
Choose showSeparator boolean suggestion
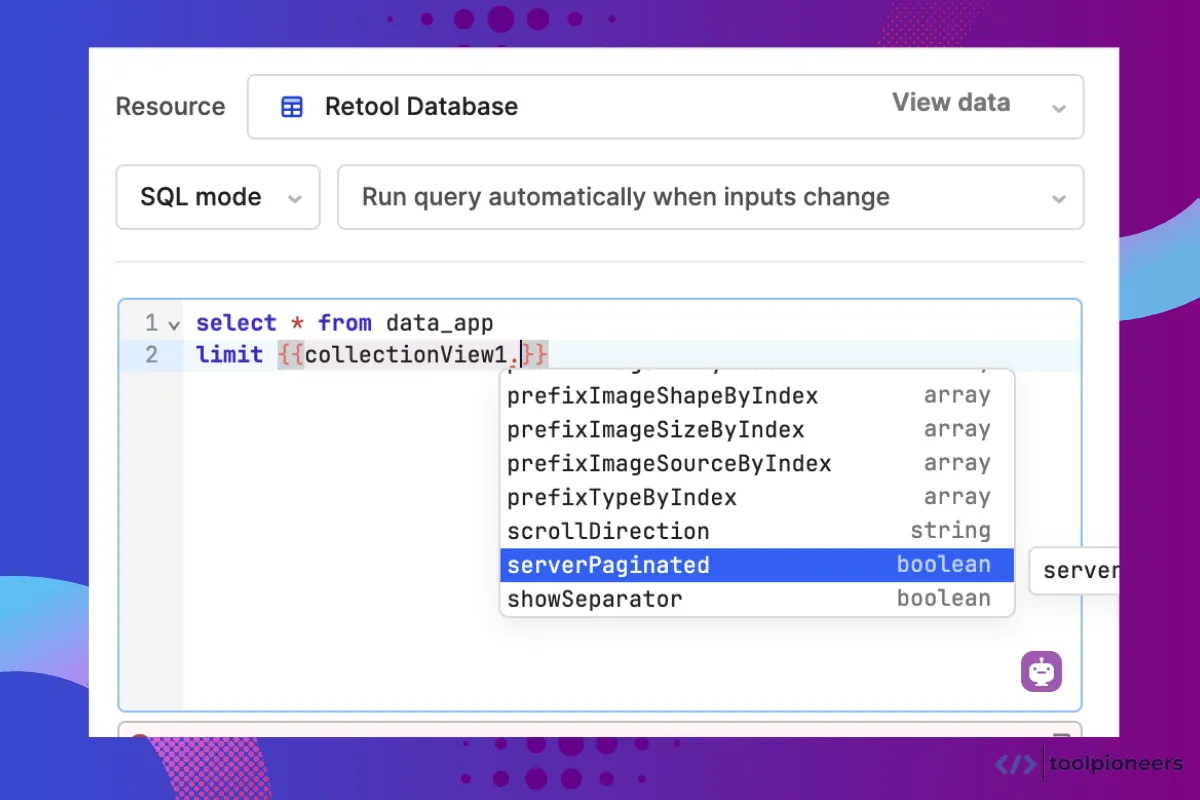(757, 599)
